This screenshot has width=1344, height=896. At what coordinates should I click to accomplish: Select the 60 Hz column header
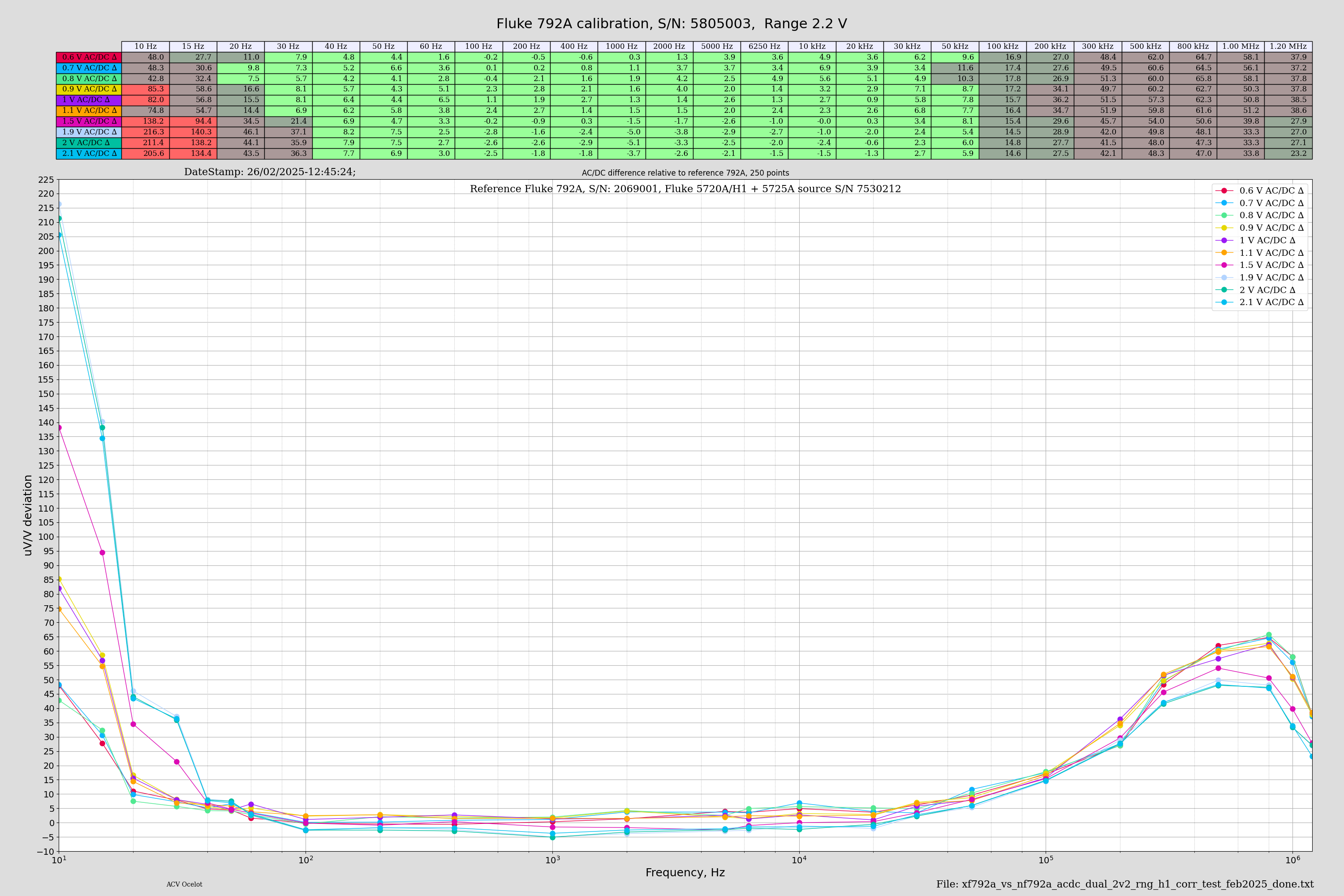click(431, 46)
